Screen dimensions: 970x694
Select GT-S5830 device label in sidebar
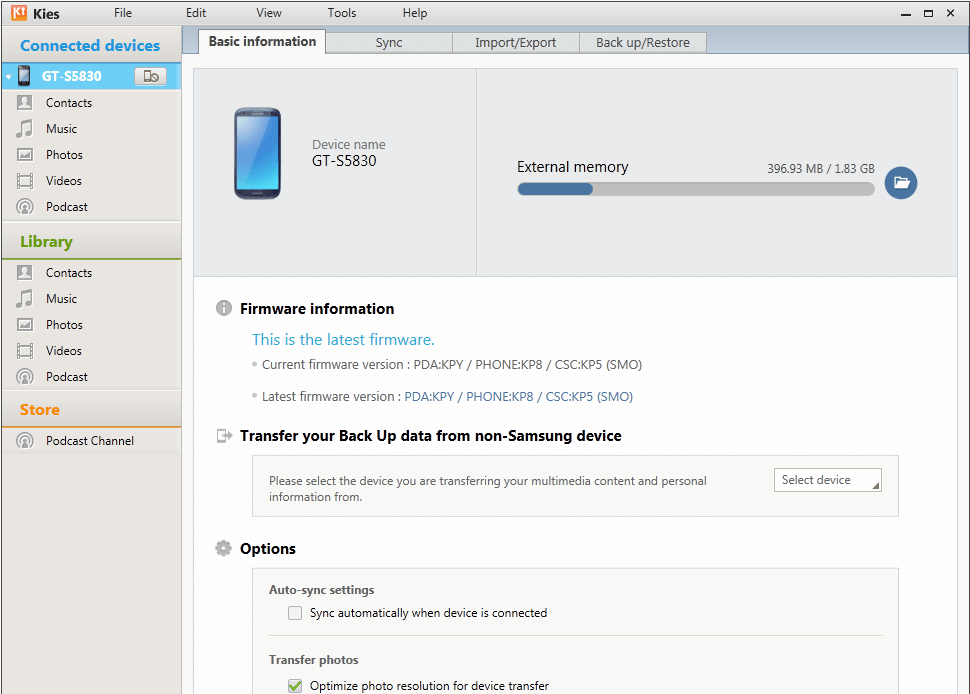[x=72, y=76]
